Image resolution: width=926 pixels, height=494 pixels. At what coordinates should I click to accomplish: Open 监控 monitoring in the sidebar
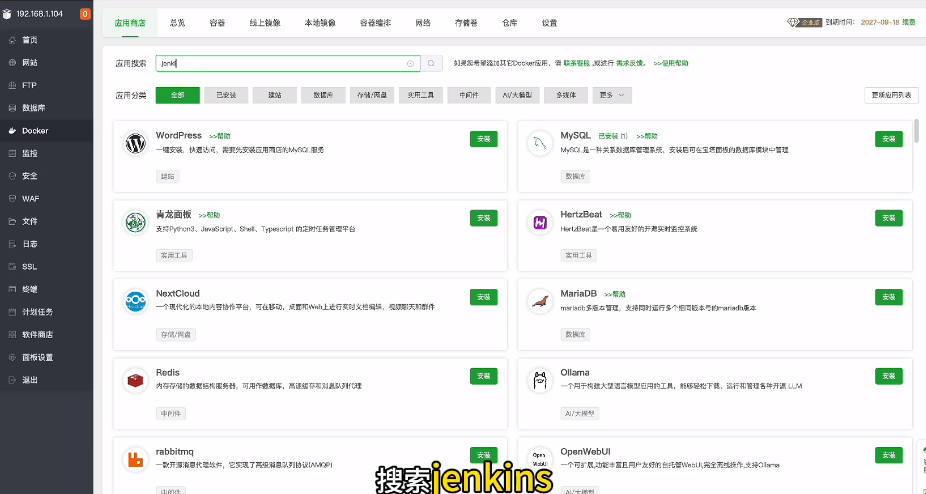point(46,153)
